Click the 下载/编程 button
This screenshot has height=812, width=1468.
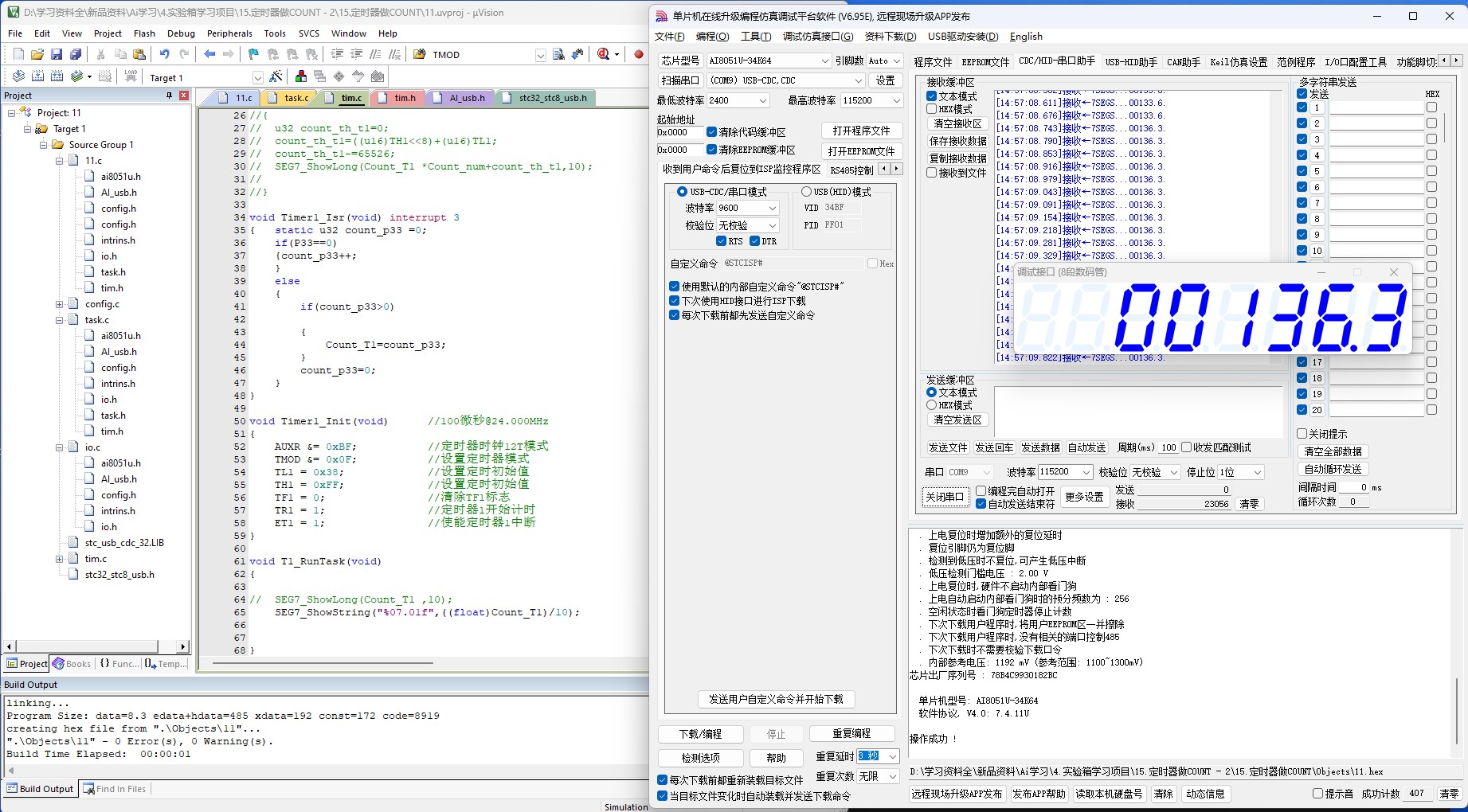pyautogui.click(x=700, y=734)
